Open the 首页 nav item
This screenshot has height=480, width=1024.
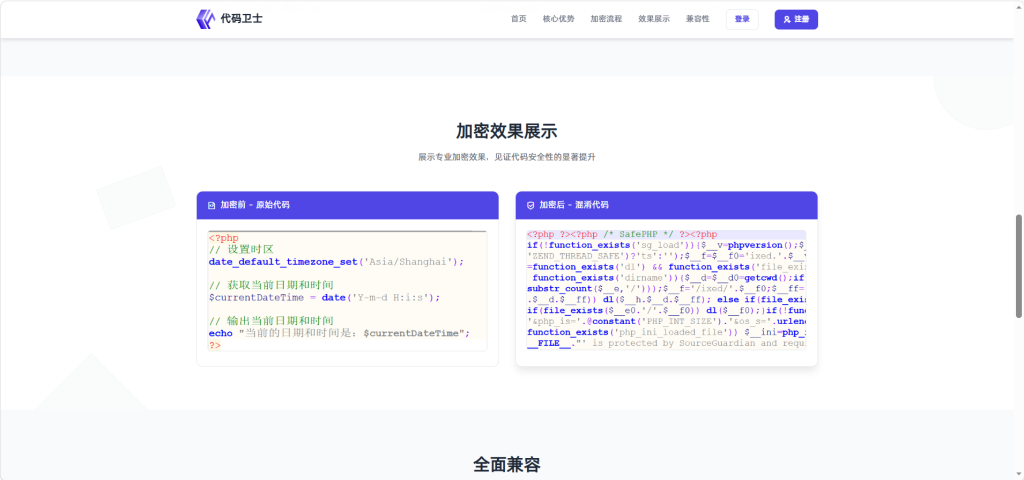519,19
